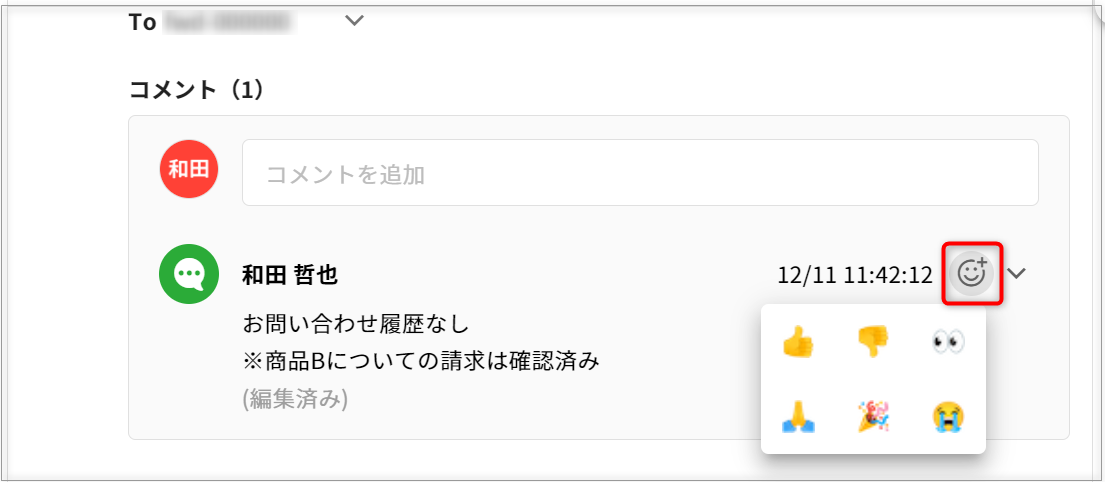
Task: Open comment options chevron beside reaction button
Action: point(1017,273)
